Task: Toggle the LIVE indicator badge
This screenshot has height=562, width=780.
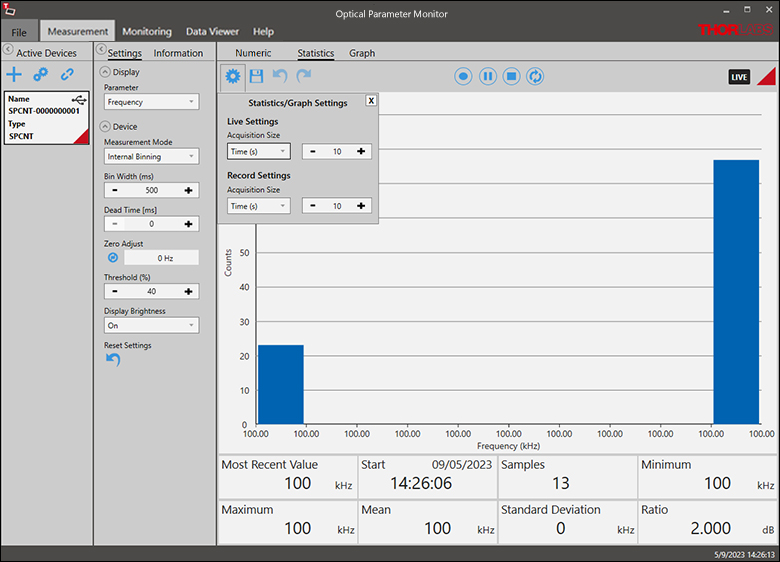Action: click(x=739, y=77)
